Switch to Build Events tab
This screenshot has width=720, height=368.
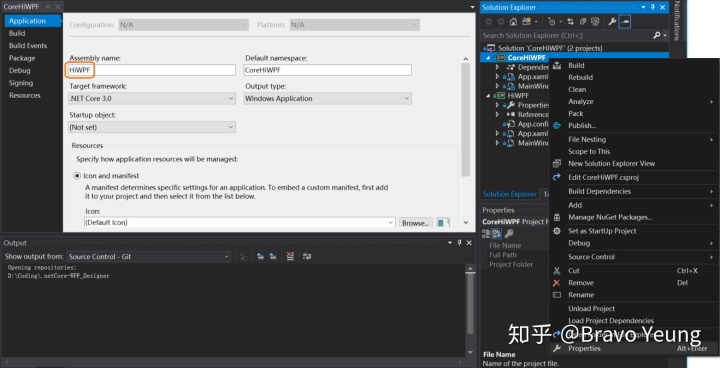28,45
